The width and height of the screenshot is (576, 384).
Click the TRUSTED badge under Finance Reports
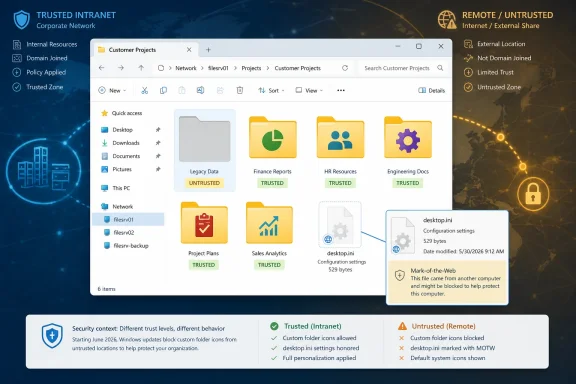272,183
